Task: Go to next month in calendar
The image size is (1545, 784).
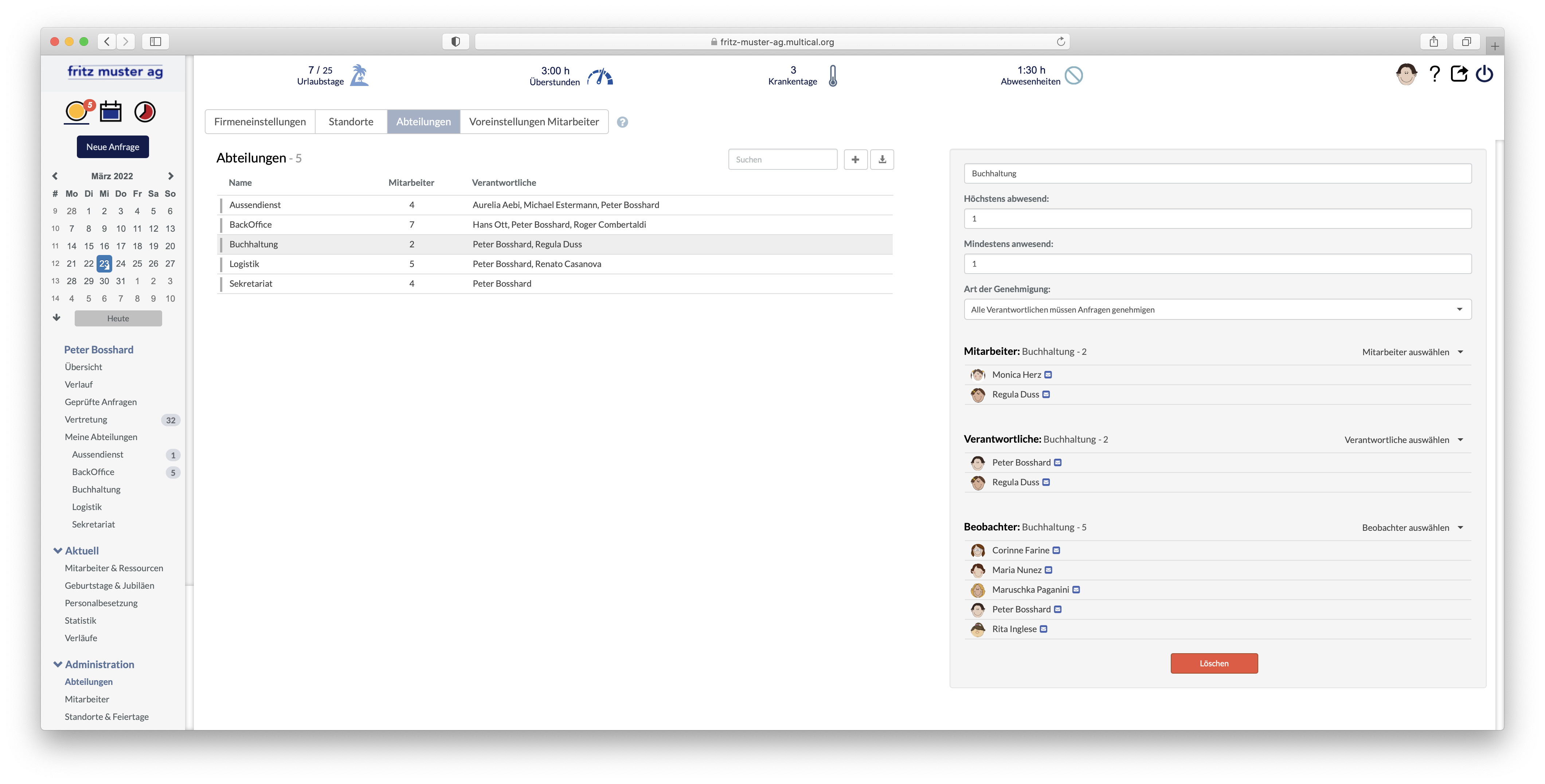Action: (170, 176)
